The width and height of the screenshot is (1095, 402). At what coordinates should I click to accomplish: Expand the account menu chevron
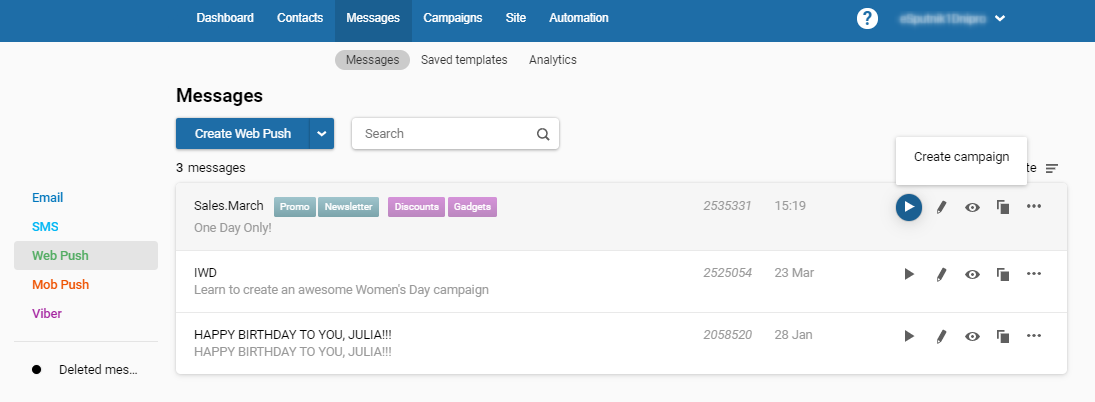point(1000,19)
